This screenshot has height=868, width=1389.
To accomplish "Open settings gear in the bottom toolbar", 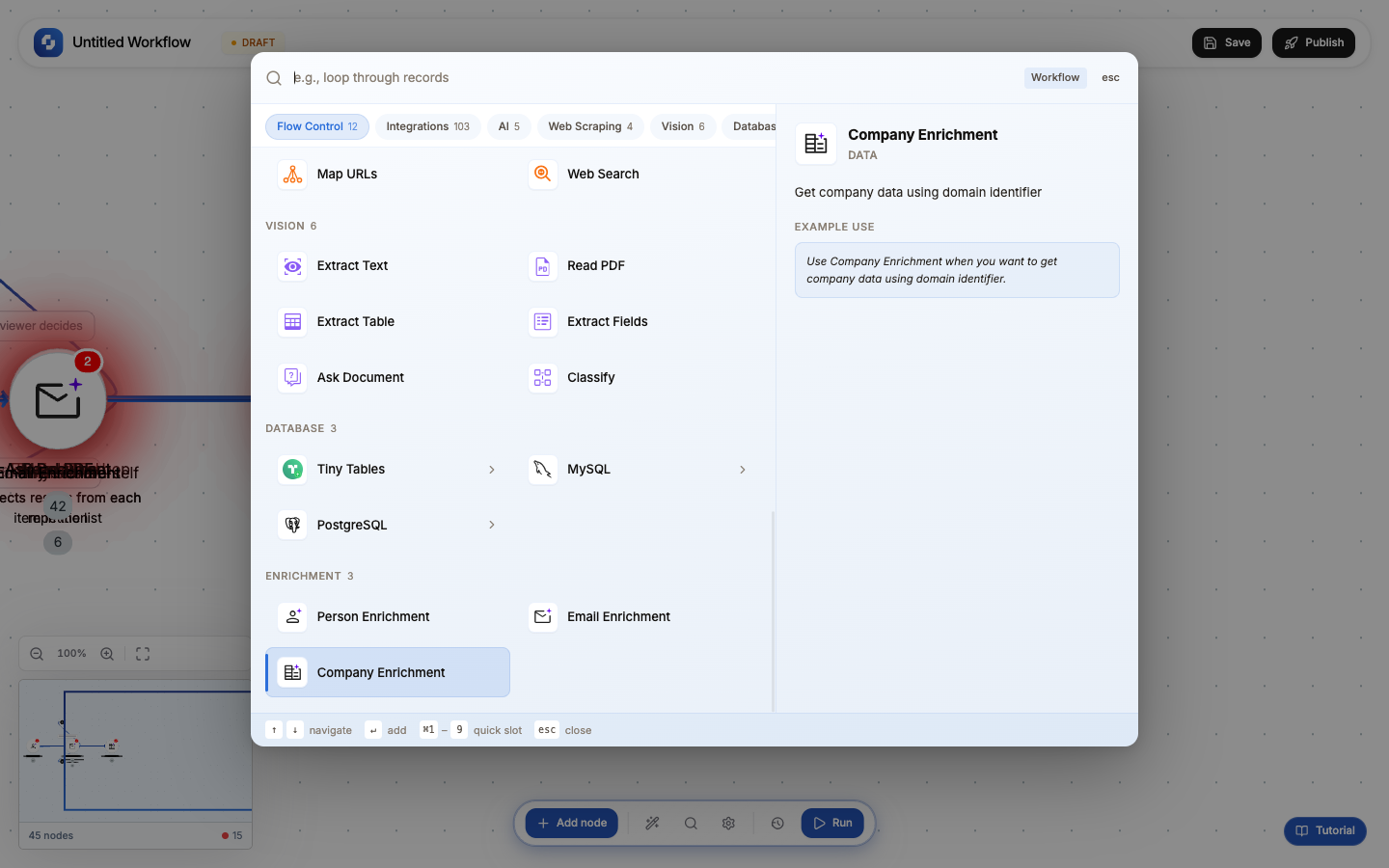I will click(728, 824).
